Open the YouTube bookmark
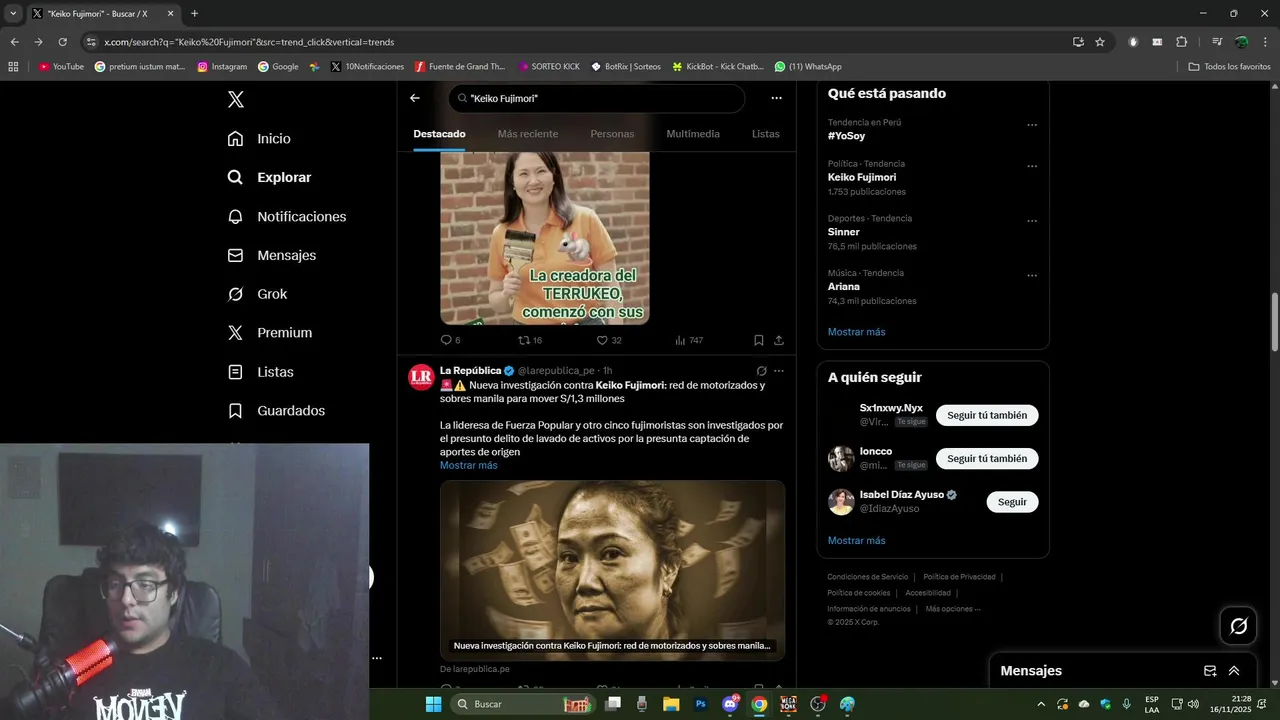Screen dimensions: 1280x720 point(61,67)
